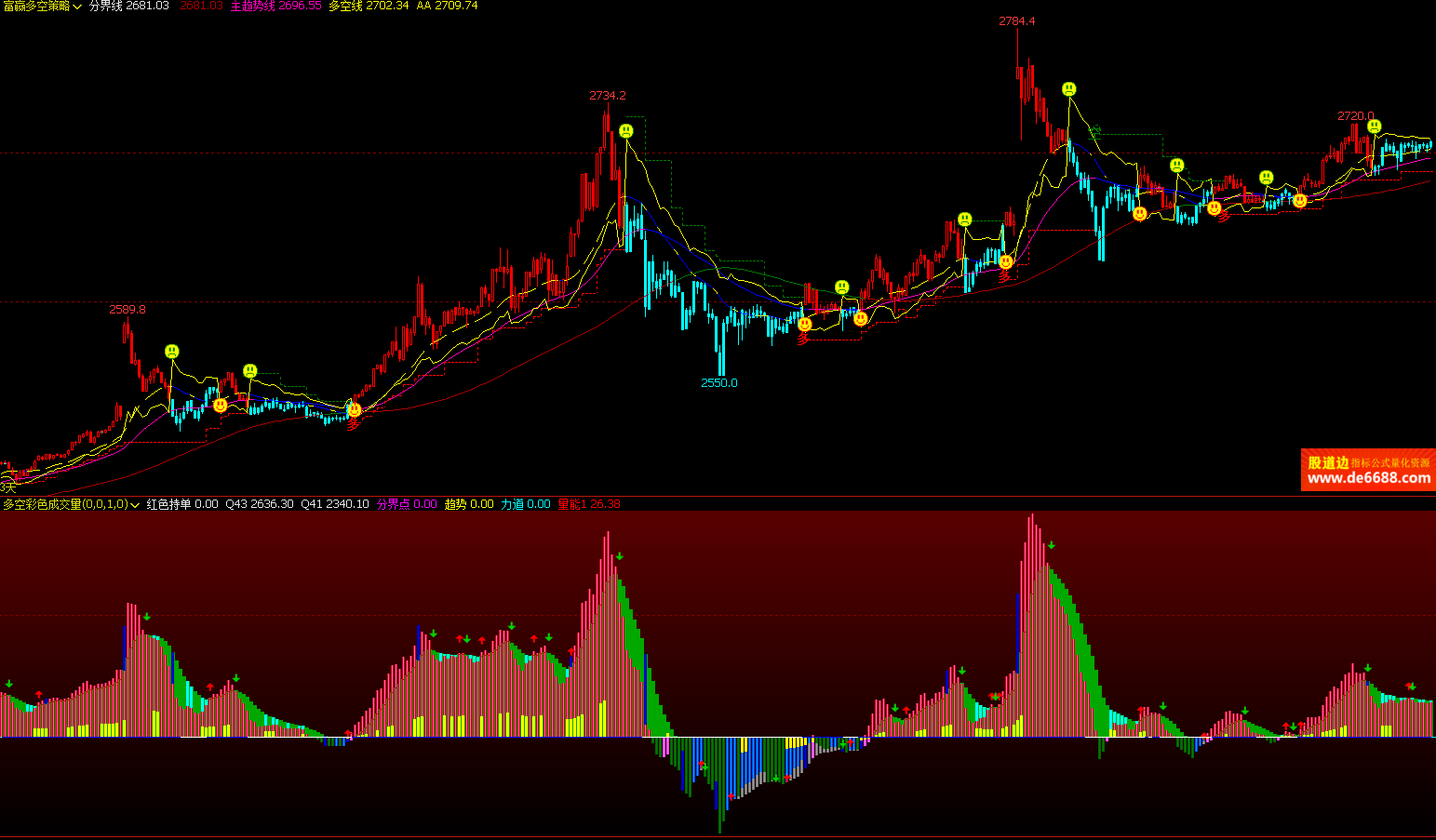1436x840 pixels.
Task: Expand the 多空彩色成交量 indicator dropdown arrow
Action: 135,504
